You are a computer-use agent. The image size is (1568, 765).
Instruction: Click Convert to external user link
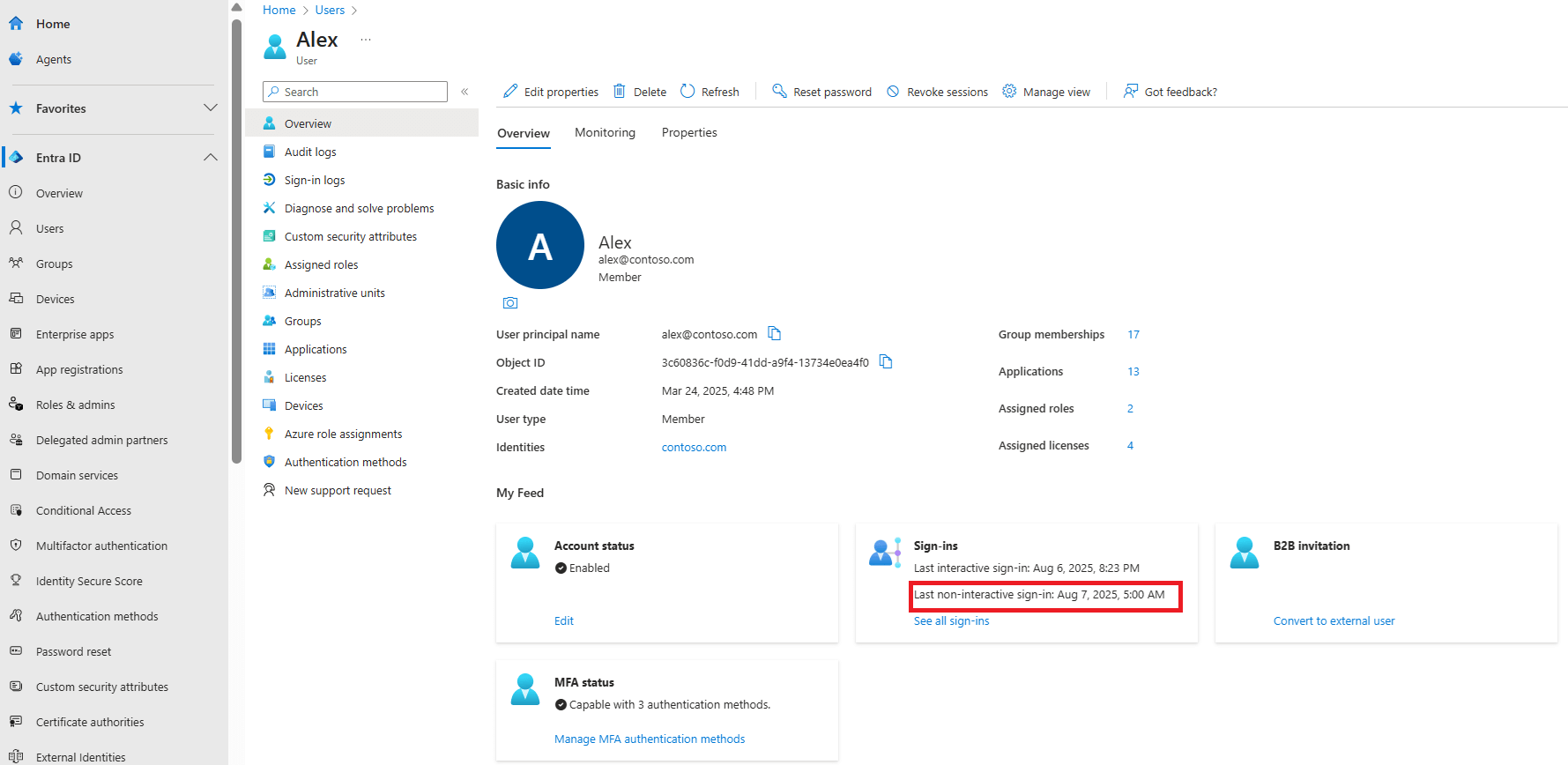tap(1334, 621)
